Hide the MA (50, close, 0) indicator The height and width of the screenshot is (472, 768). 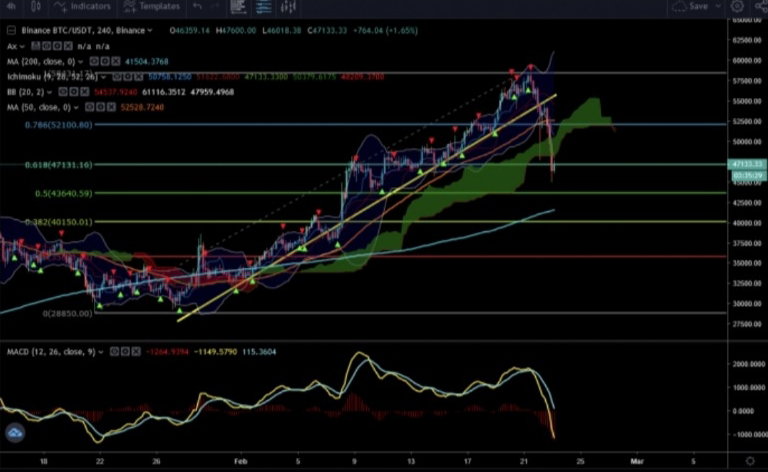pyautogui.click(x=90, y=107)
